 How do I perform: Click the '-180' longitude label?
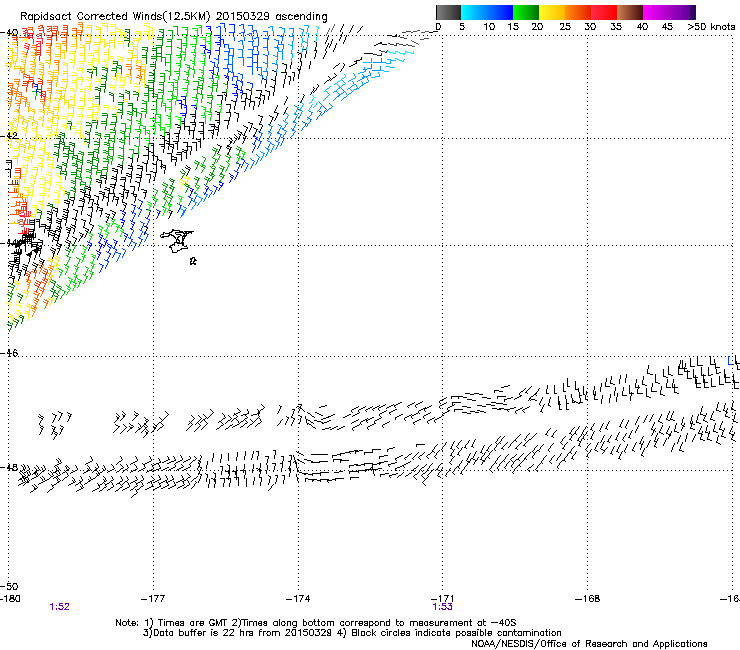[x=10, y=599]
